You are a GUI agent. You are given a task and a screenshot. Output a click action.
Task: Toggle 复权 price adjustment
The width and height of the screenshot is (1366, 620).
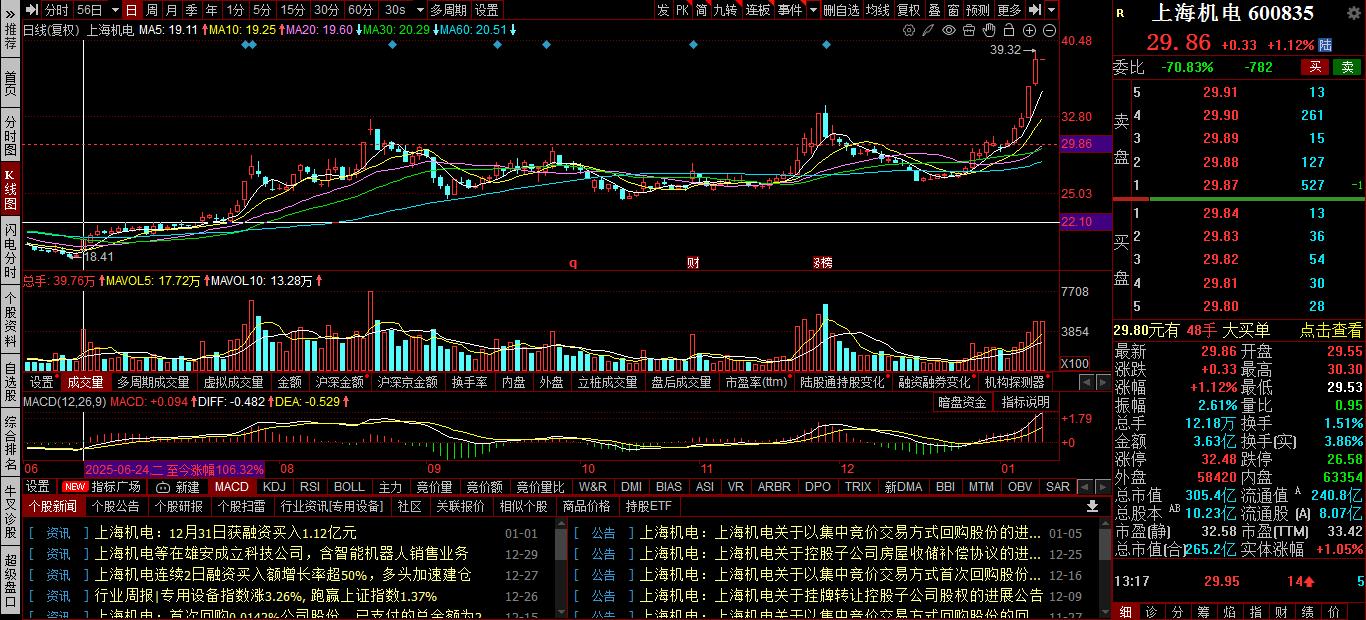point(908,10)
